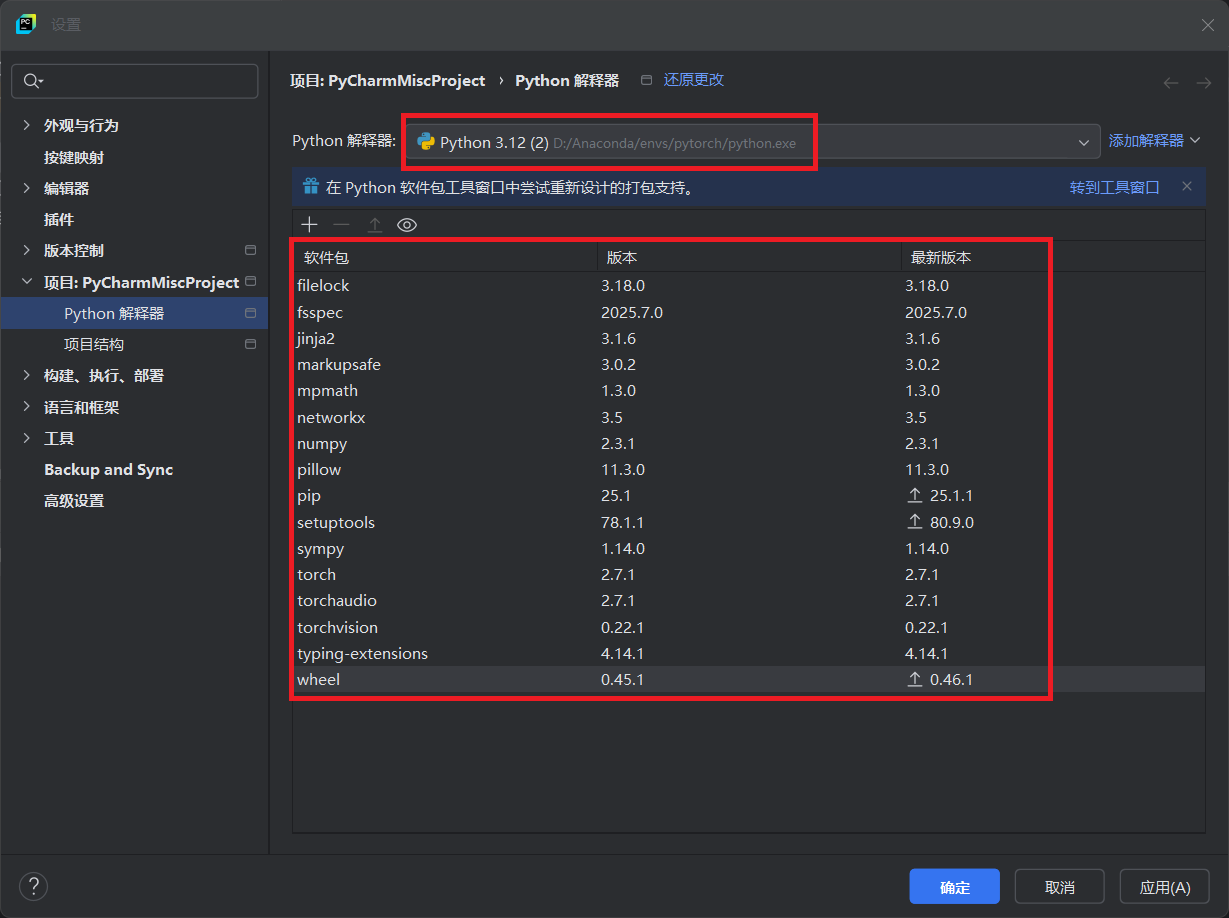Image resolution: width=1229 pixels, height=918 pixels.
Task: Click the upgrade arrow in setuptools row
Action: pyautogui.click(x=914, y=522)
